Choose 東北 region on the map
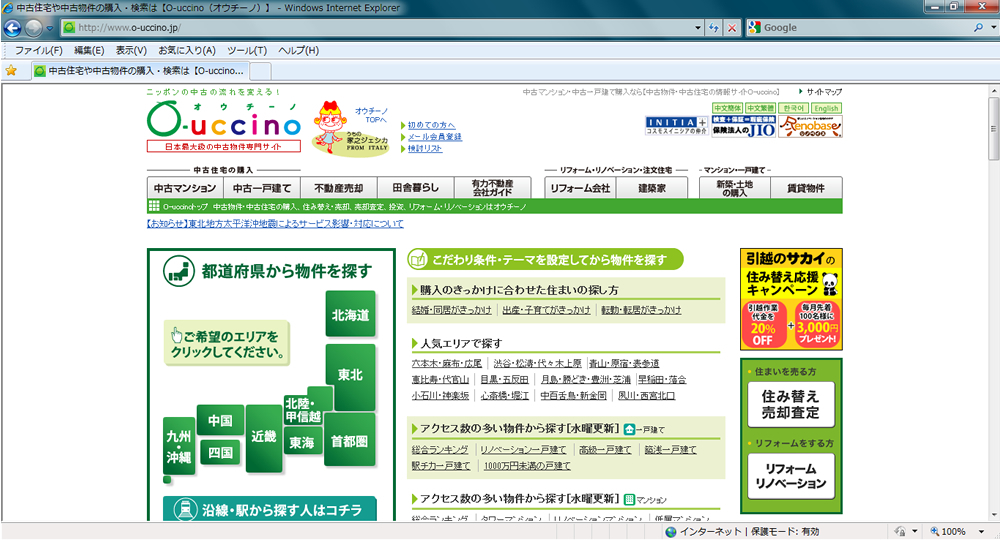 click(x=350, y=376)
